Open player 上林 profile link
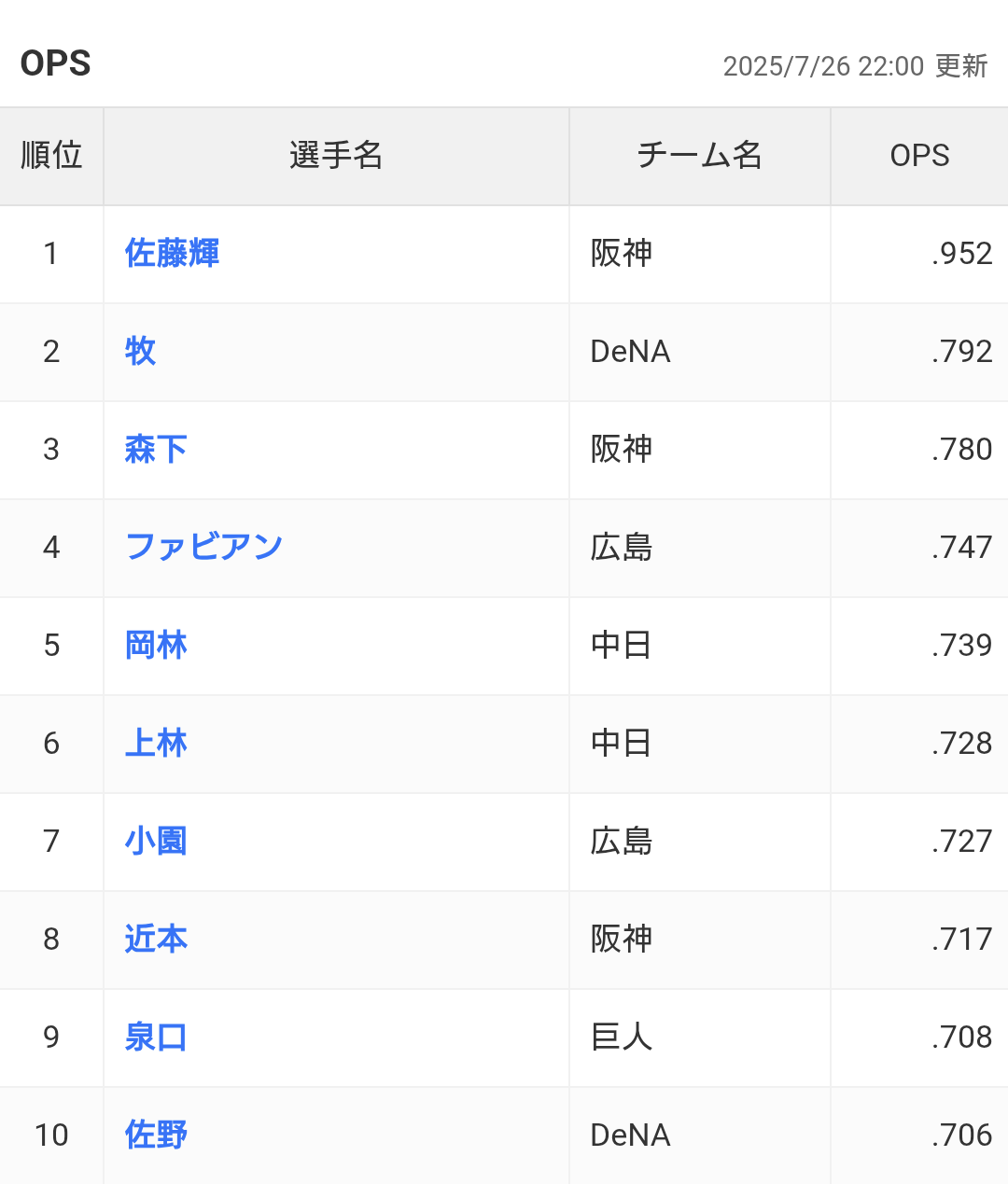This screenshot has width=1008, height=1184. coord(156,744)
